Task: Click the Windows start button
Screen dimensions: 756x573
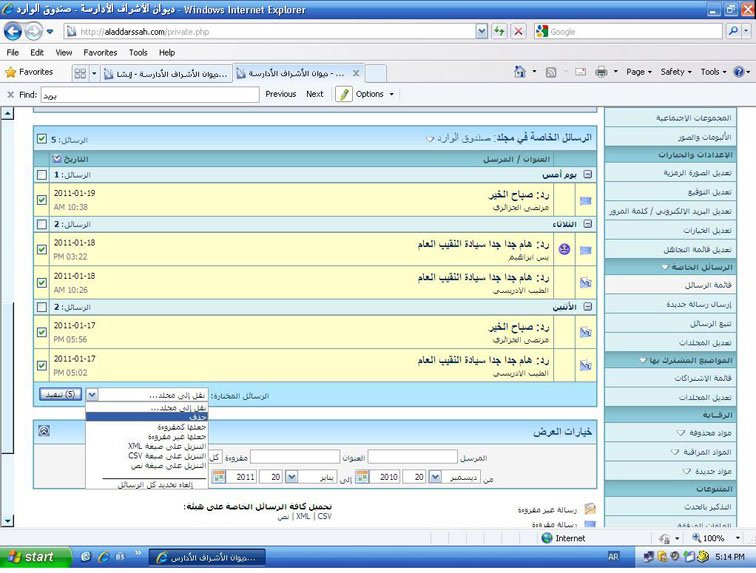Action: tap(35, 557)
